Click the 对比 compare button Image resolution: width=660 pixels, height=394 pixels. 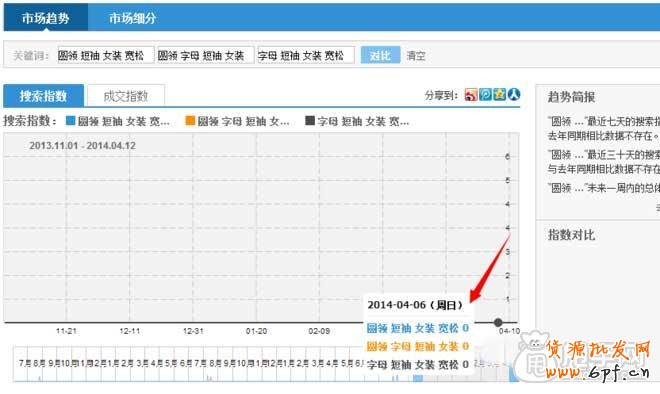380,55
